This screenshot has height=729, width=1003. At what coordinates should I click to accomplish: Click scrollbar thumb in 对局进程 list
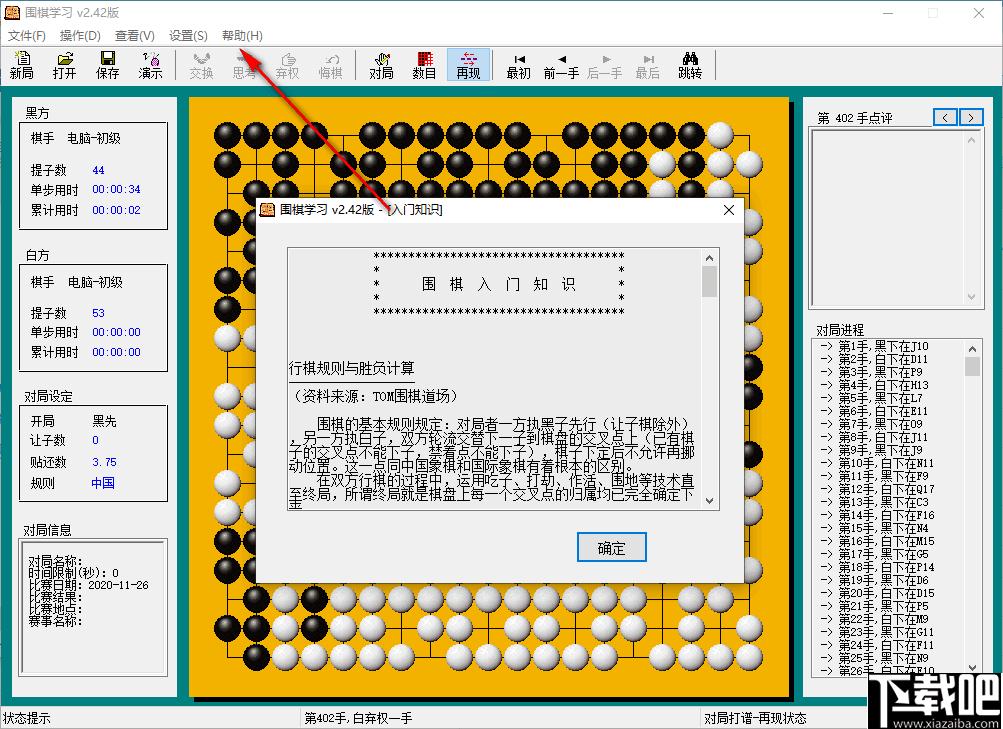click(972, 366)
